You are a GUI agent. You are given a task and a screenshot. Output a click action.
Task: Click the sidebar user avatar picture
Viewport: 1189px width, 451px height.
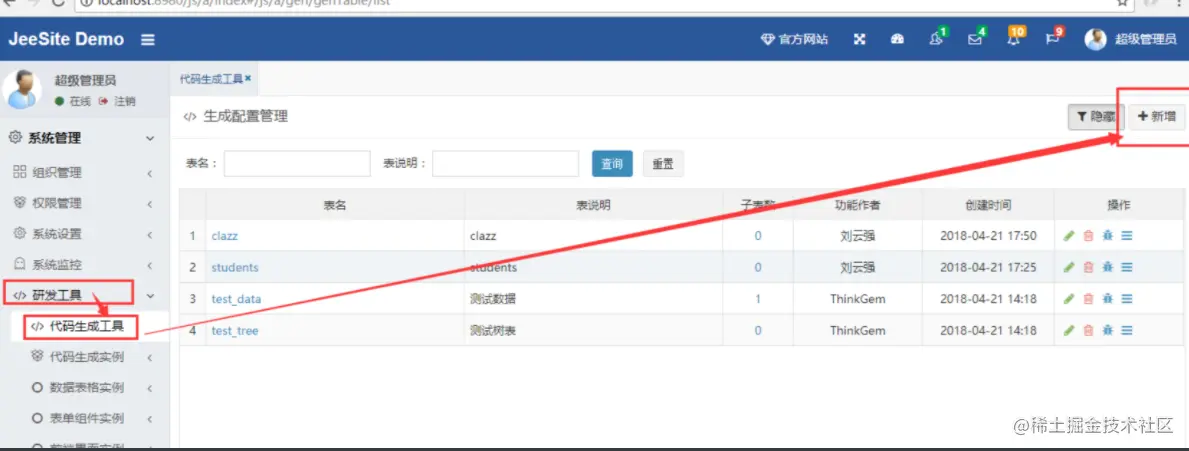(x=22, y=90)
